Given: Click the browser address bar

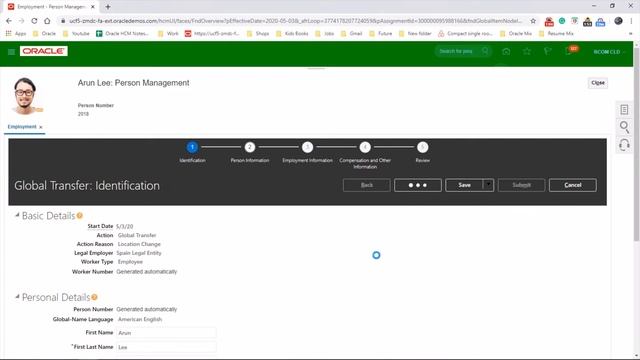Looking at the screenshot, I should pyautogui.click(x=295, y=21).
